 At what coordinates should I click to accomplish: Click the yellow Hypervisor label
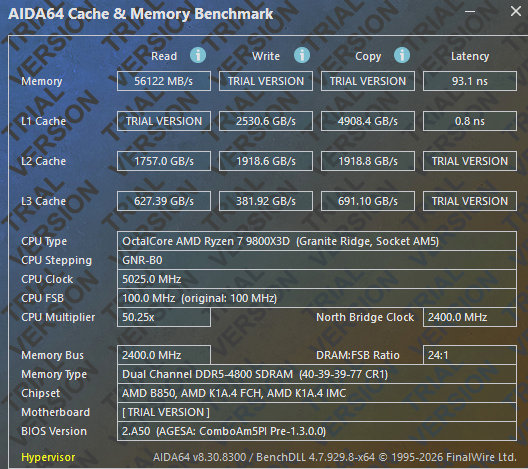tap(48, 457)
